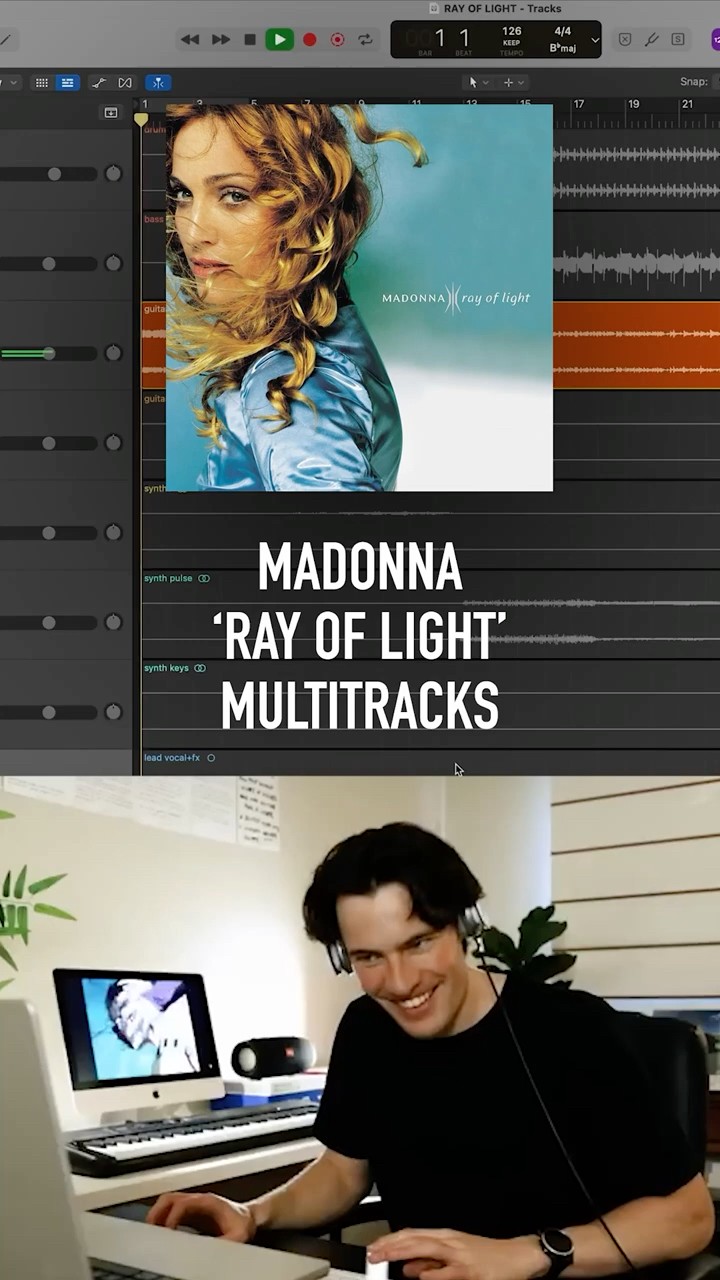Select the highlighted list view button
720x1280 pixels.
click(x=67, y=83)
